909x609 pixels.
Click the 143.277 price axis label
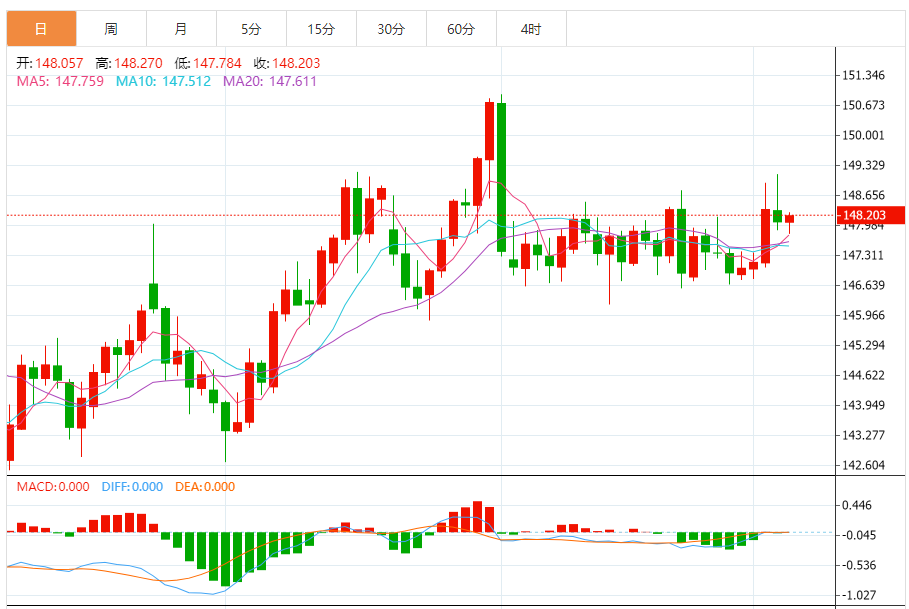tap(864, 435)
